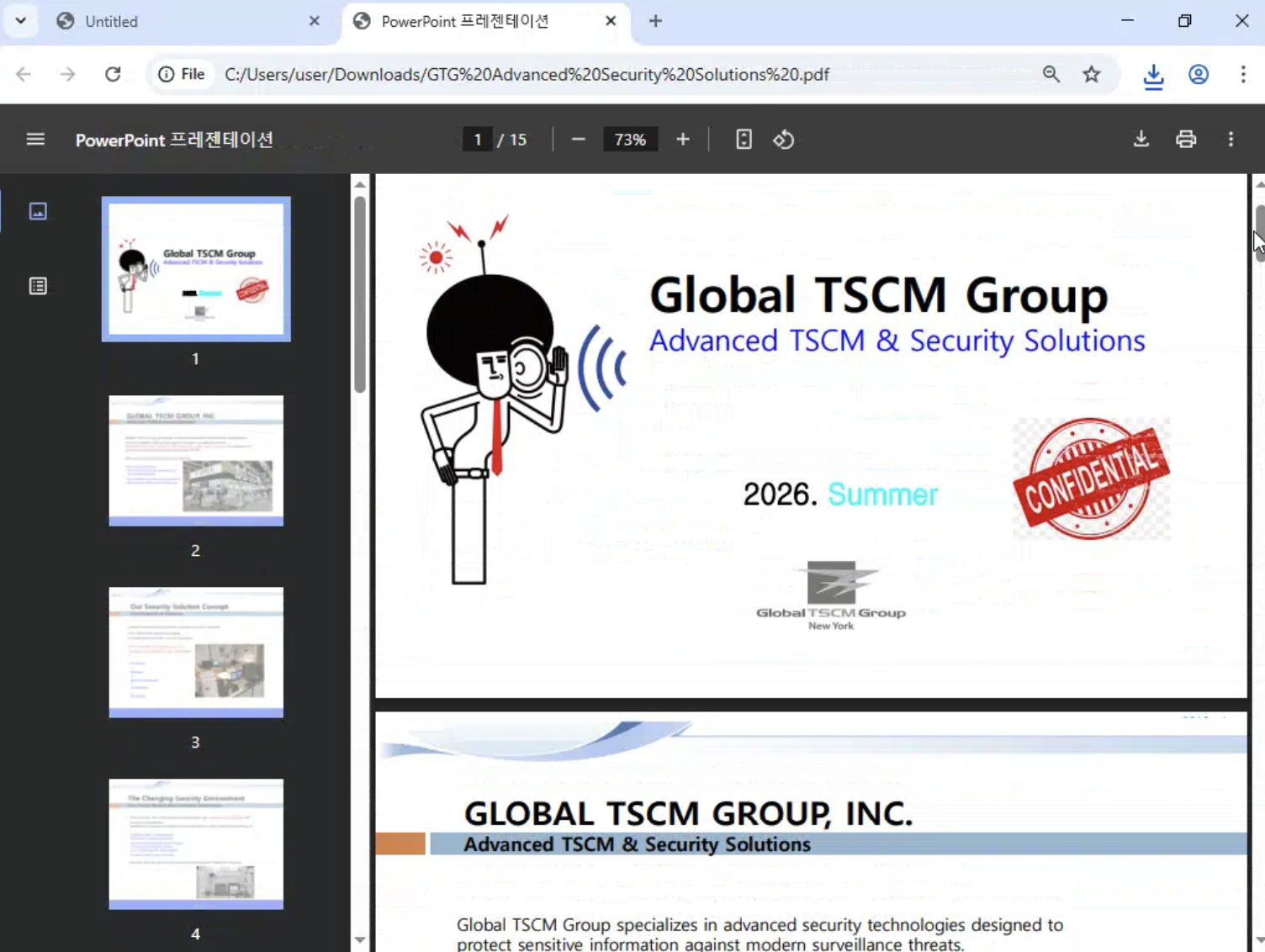This screenshot has height=952, width=1265.
Task: Select page 3 thumbnail
Action: [196, 653]
